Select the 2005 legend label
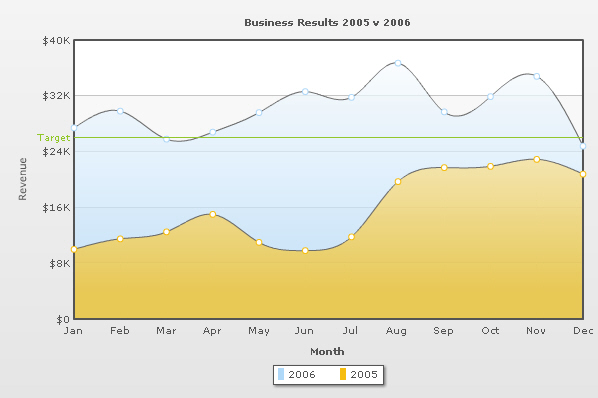The height and width of the screenshot is (398, 598). point(364,374)
